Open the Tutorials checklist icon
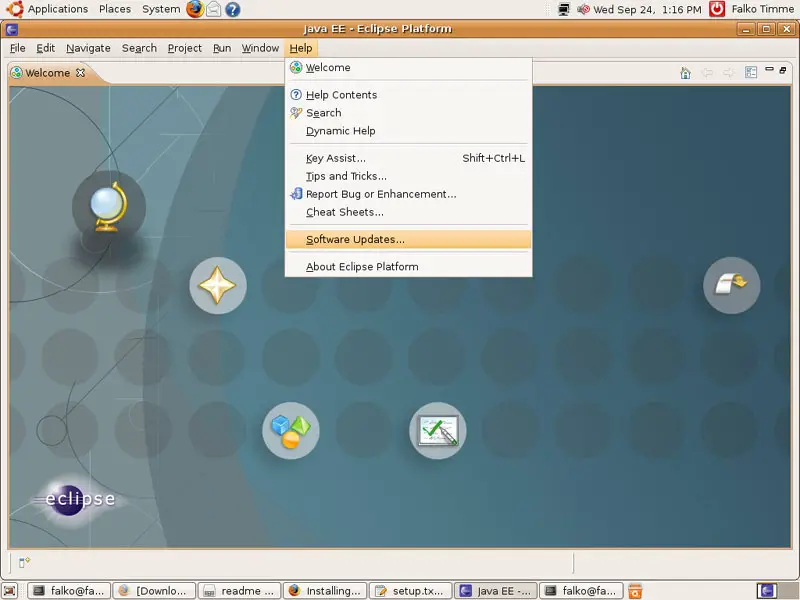Screen dimensions: 800x600 438,431
